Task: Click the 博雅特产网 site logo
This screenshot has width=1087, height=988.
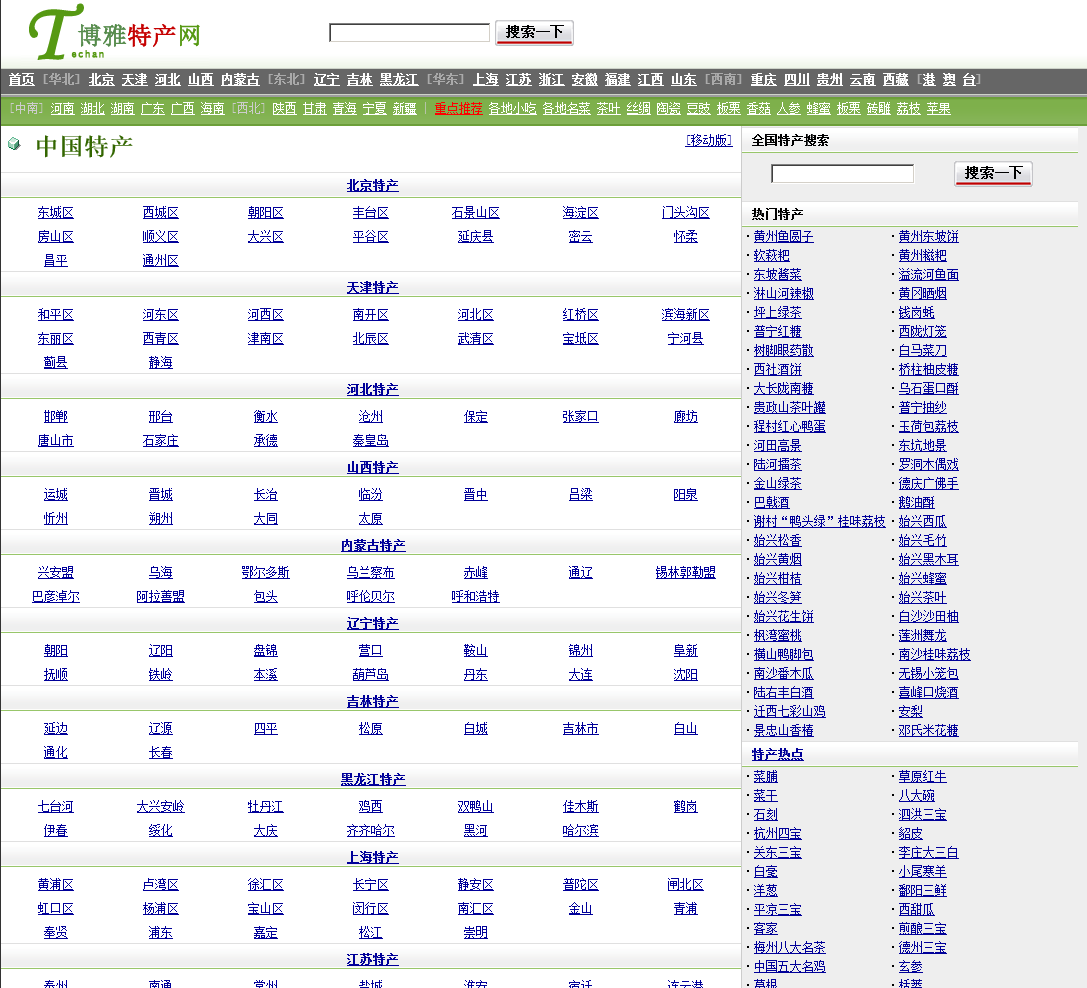Action: pyautogui.click(x=114, y=33)
